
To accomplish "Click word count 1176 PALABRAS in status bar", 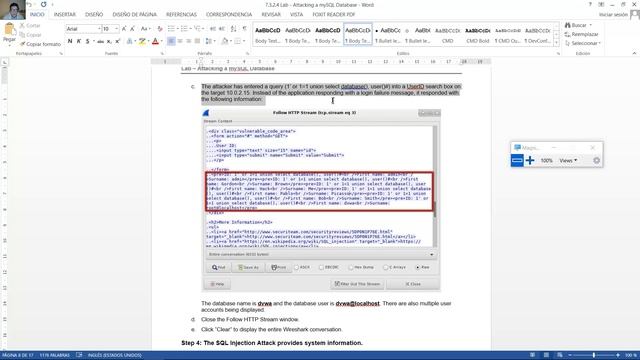I will coord(54,355).
